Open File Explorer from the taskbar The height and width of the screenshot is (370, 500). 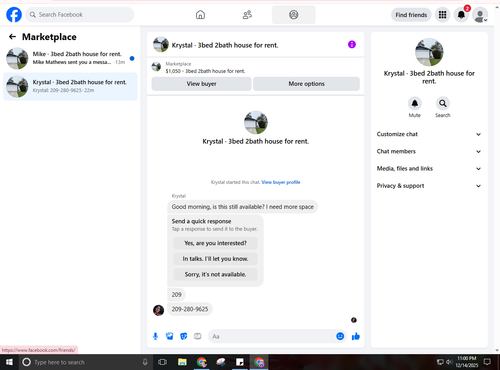pos(182,362)
